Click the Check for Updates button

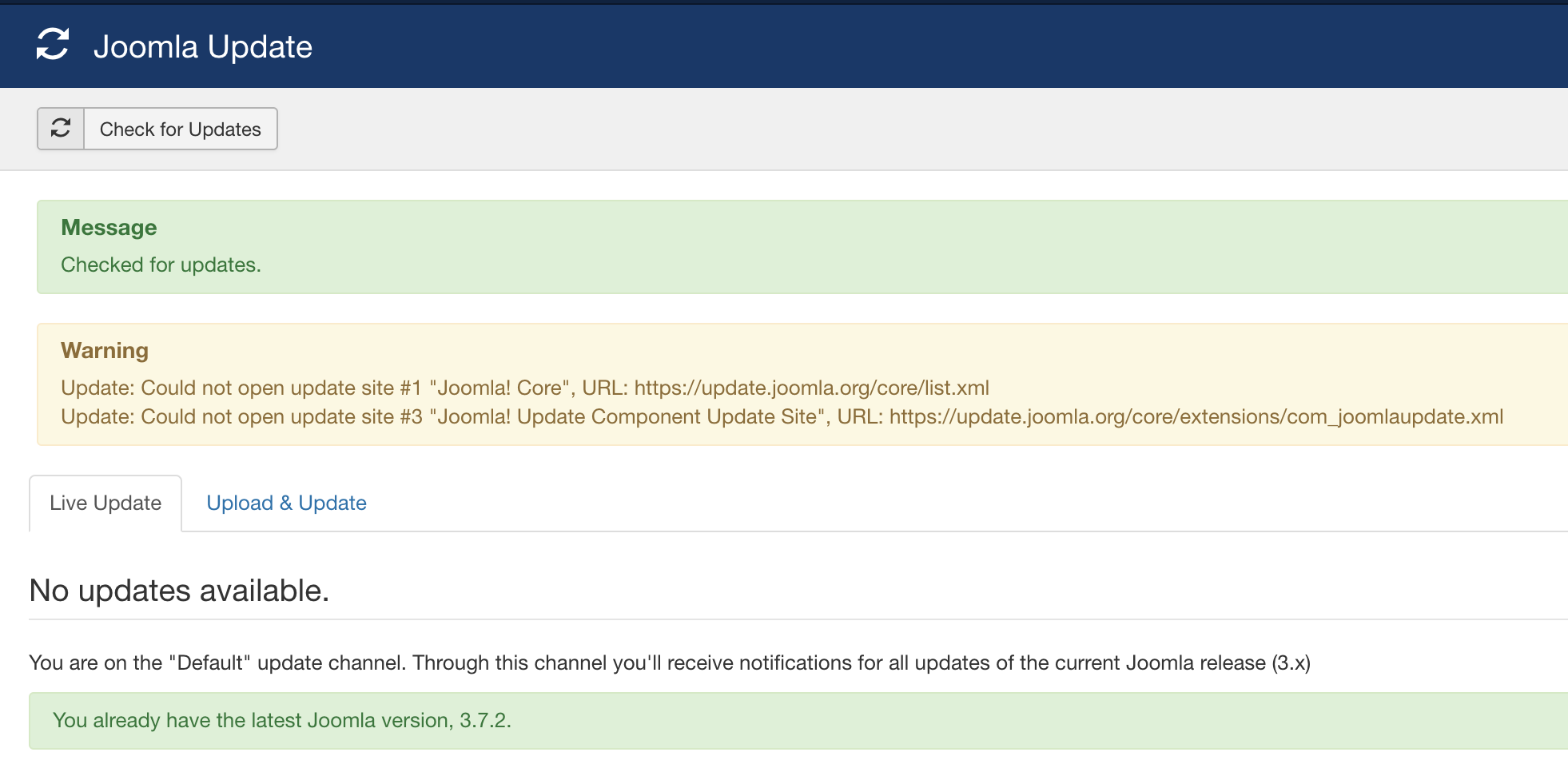[179, 128]
